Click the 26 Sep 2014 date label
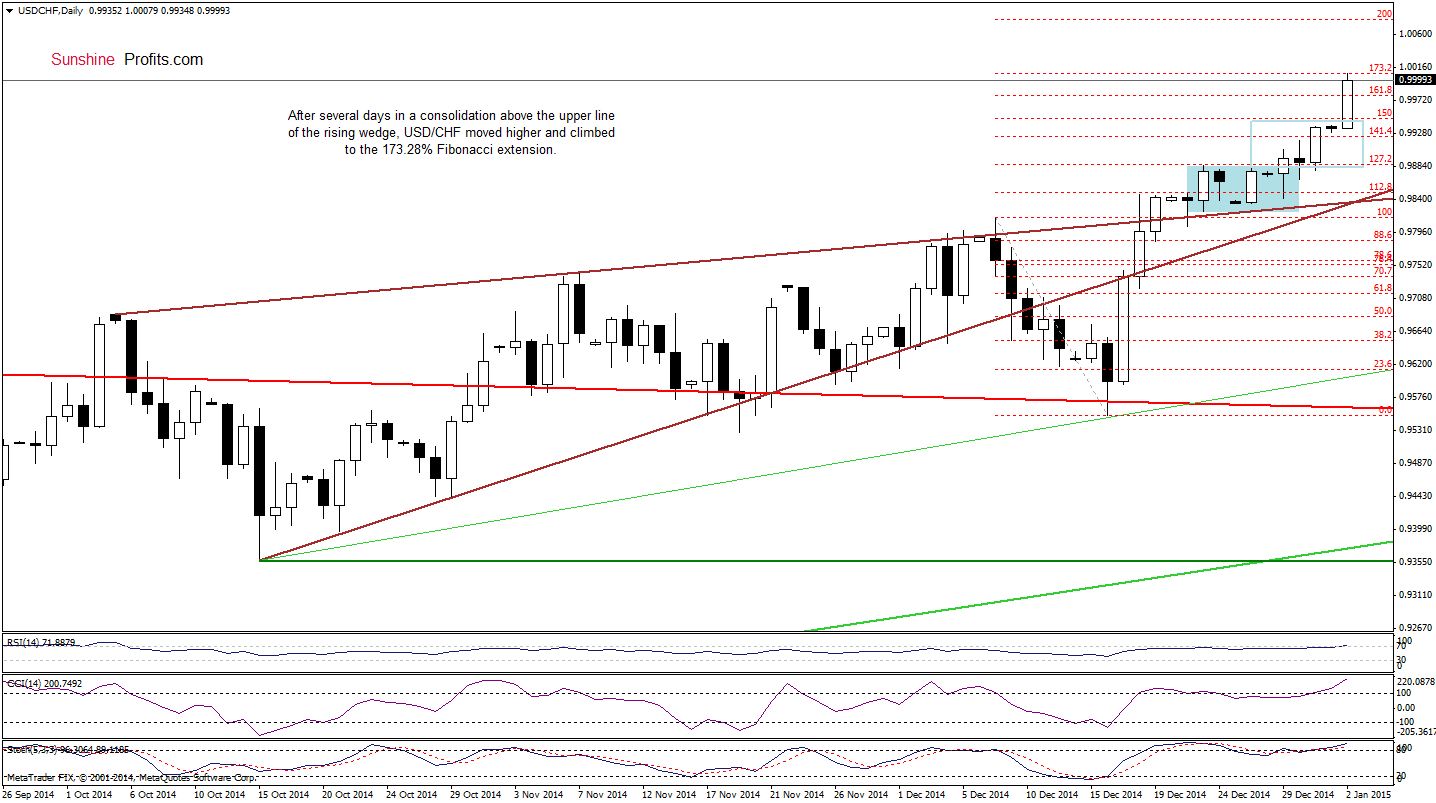The width and height of the screenshot is (1436, 803). pyautogui.click(x=27, y=794)
